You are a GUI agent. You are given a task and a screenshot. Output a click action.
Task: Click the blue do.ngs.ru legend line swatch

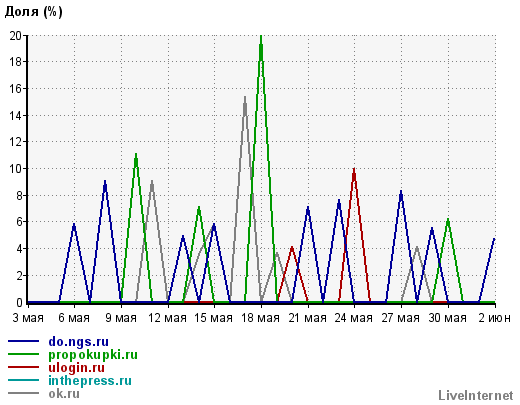[23, 341]
